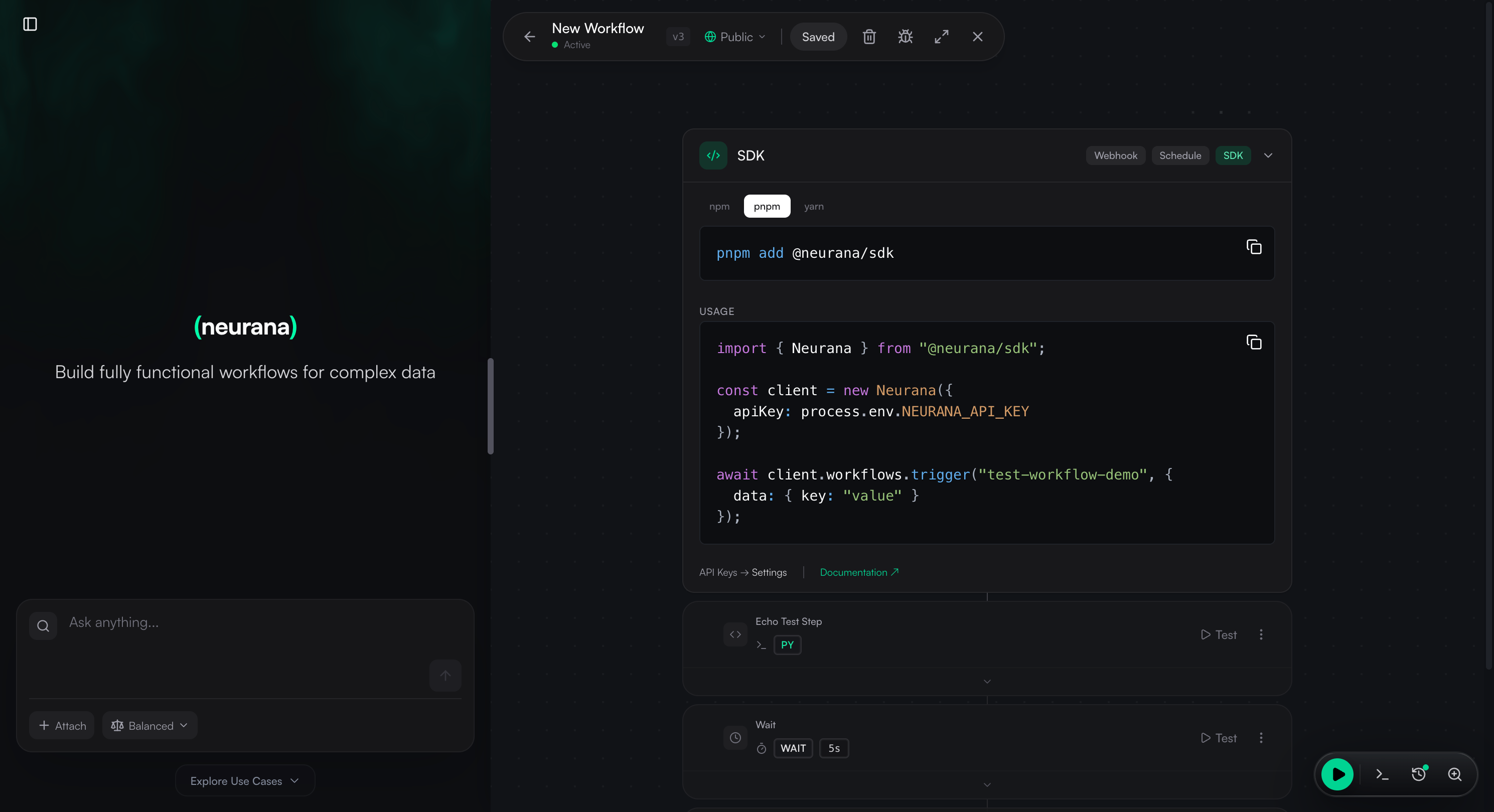Select the SDK trigger pill

coord(1233,155)
